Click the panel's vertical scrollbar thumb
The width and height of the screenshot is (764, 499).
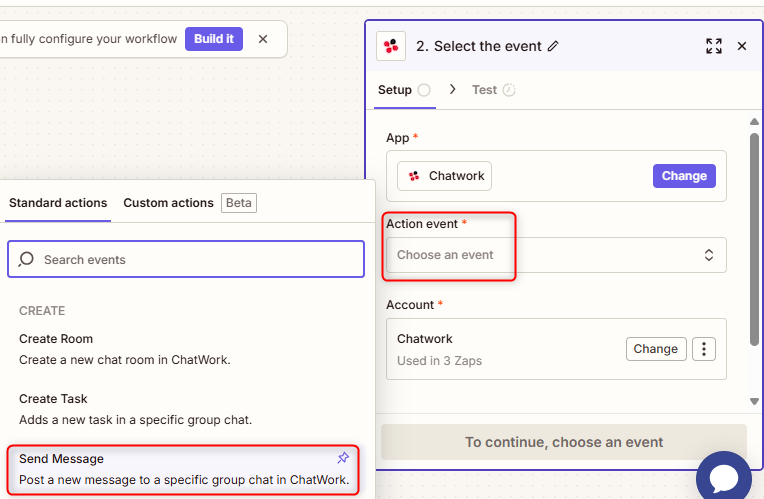pos(754,240)
